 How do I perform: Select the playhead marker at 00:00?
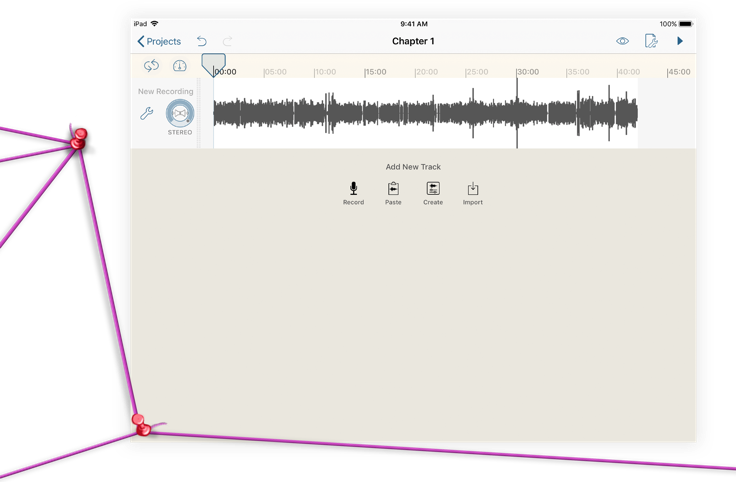(214, 65)
